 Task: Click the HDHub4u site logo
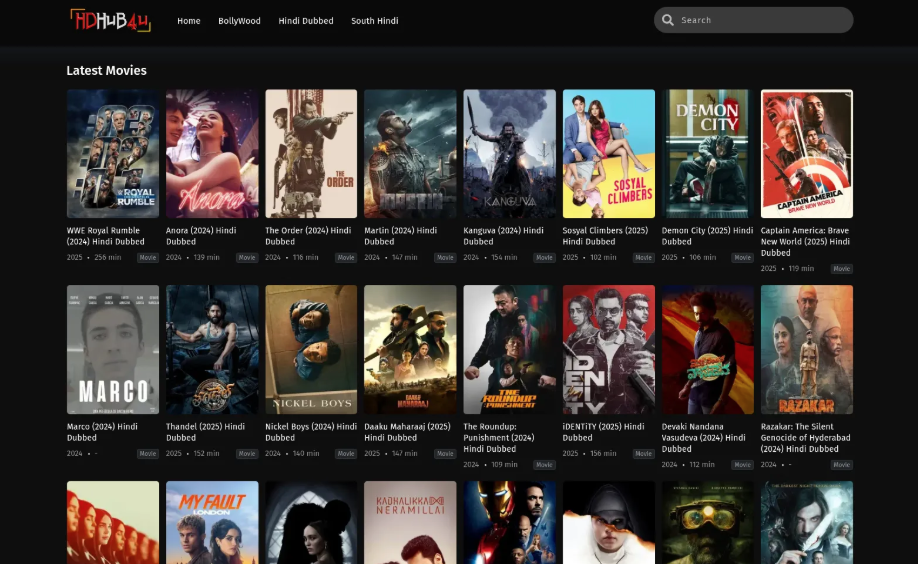[x=111, y=20]
